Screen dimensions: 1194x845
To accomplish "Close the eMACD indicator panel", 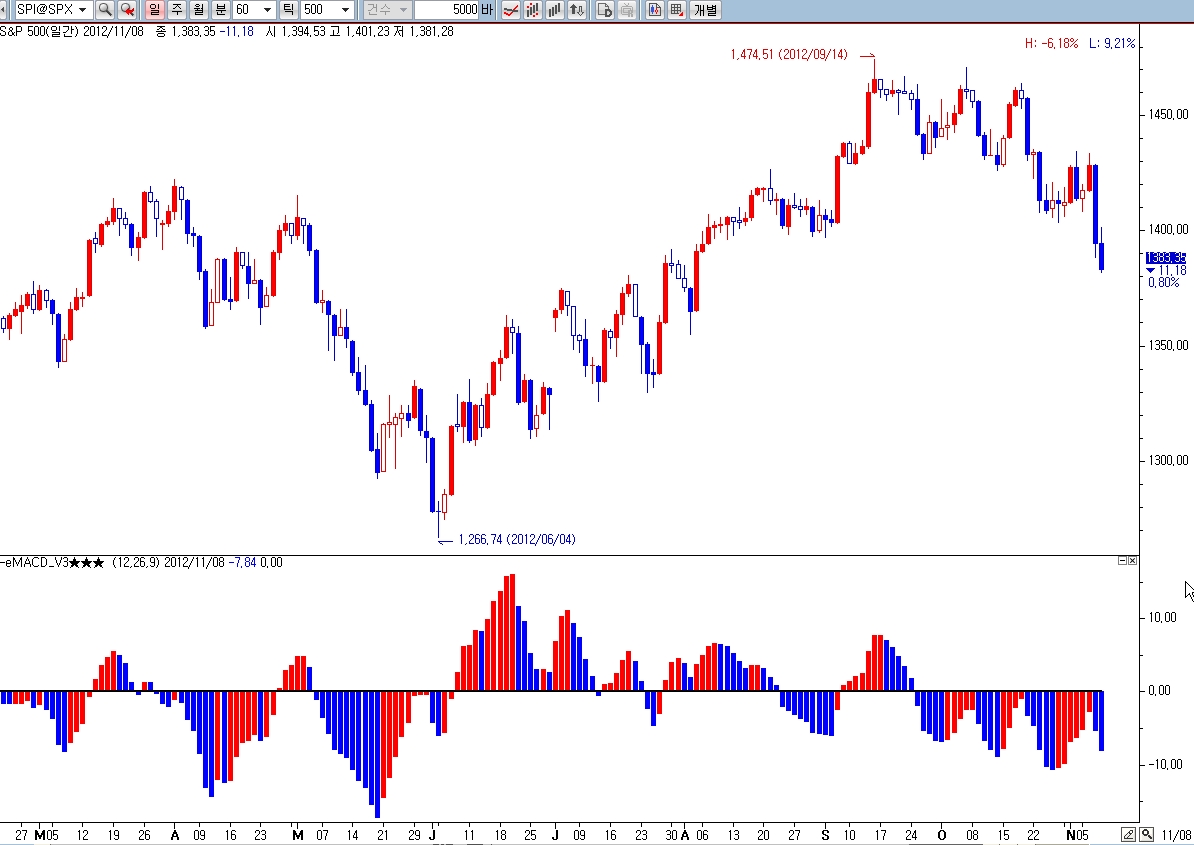I will (1133, 562).
